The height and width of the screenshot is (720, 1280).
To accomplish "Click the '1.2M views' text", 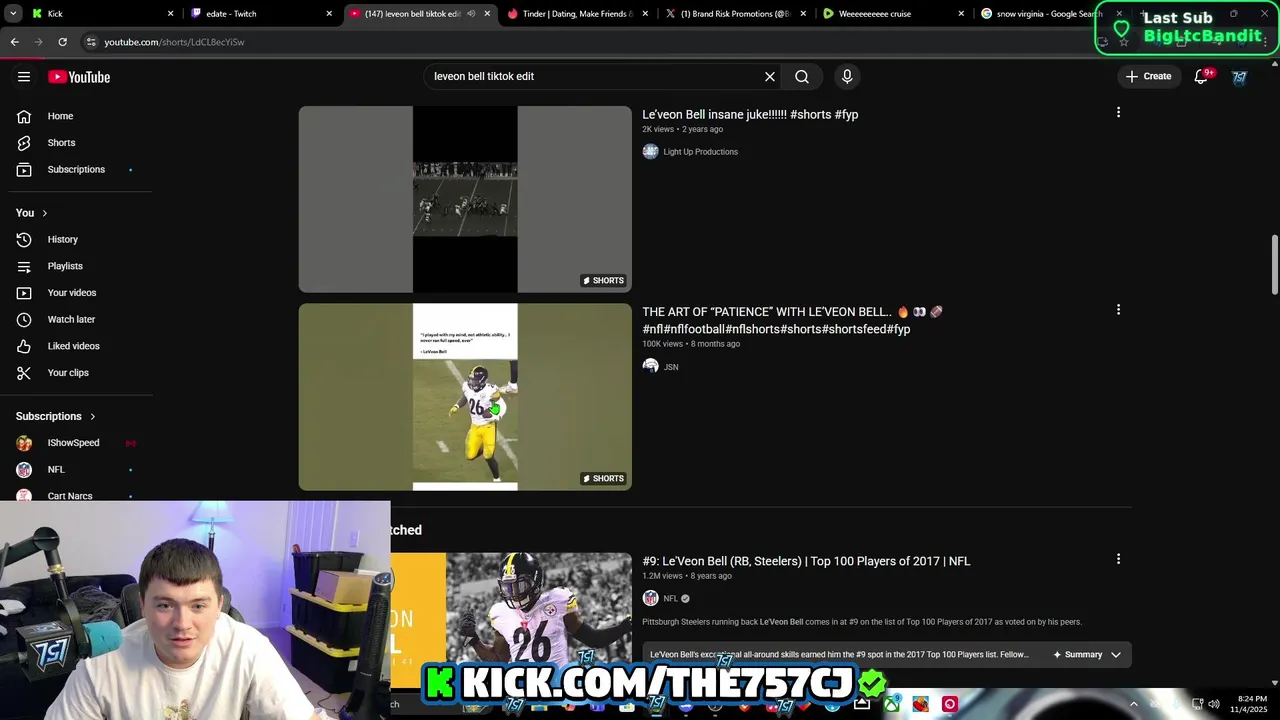I will [662, 576].
